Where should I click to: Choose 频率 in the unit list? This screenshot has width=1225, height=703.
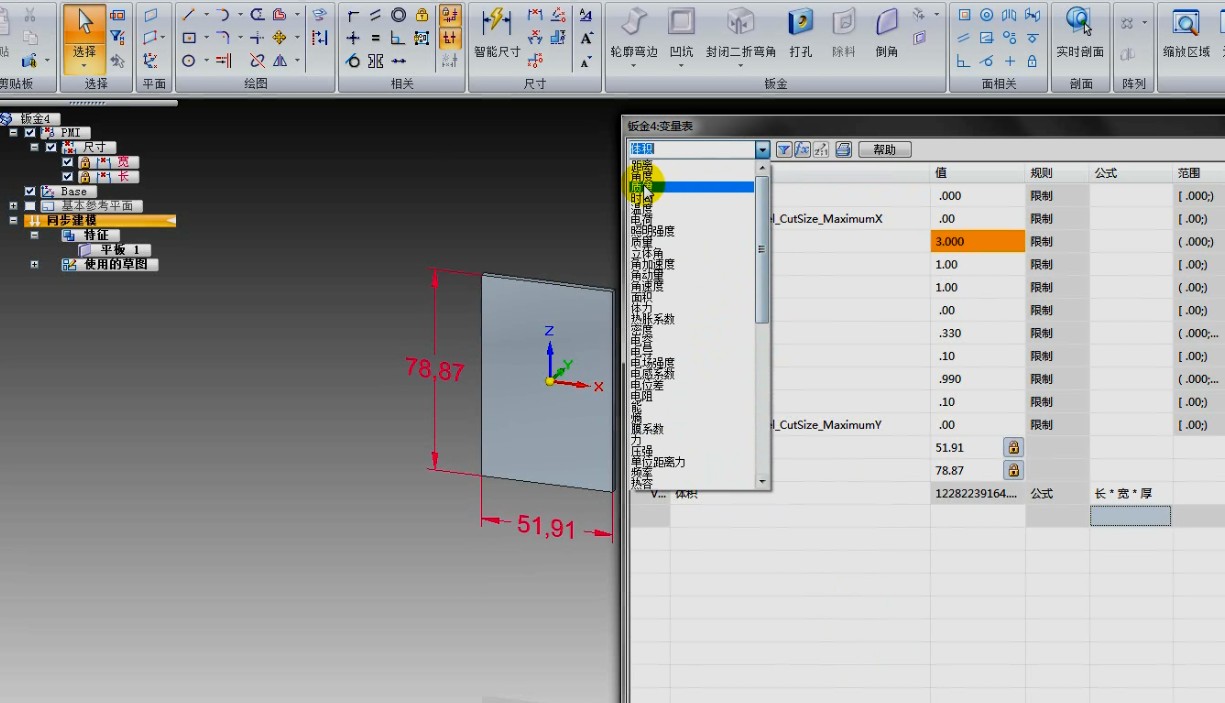pos(641,473)
